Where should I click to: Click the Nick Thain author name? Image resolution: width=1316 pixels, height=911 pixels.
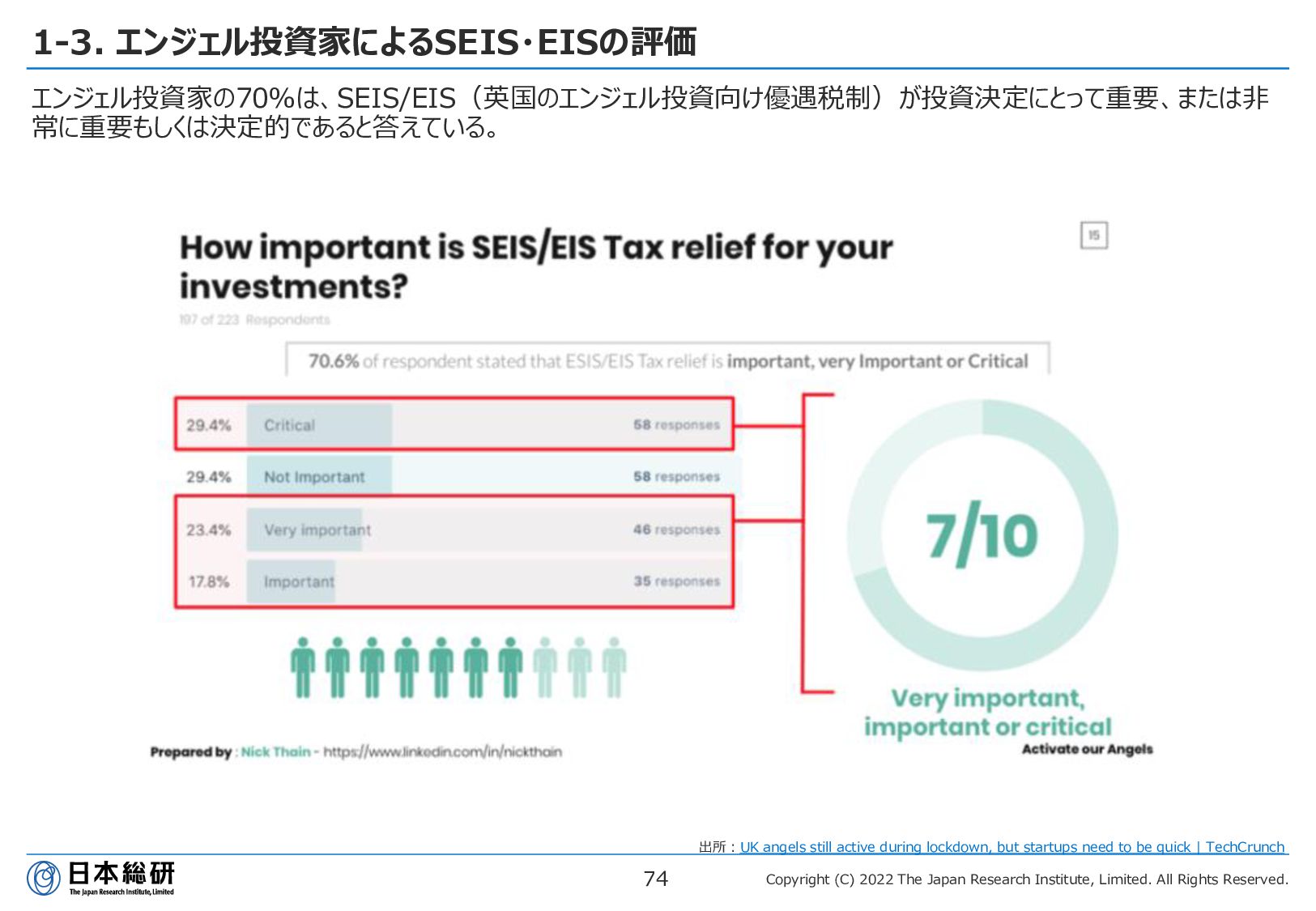click(275, 752)
